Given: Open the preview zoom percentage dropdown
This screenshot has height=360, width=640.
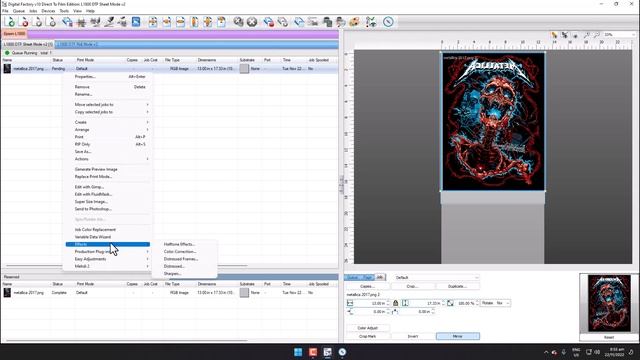Looking at the screenshot, I should [619, 35].
